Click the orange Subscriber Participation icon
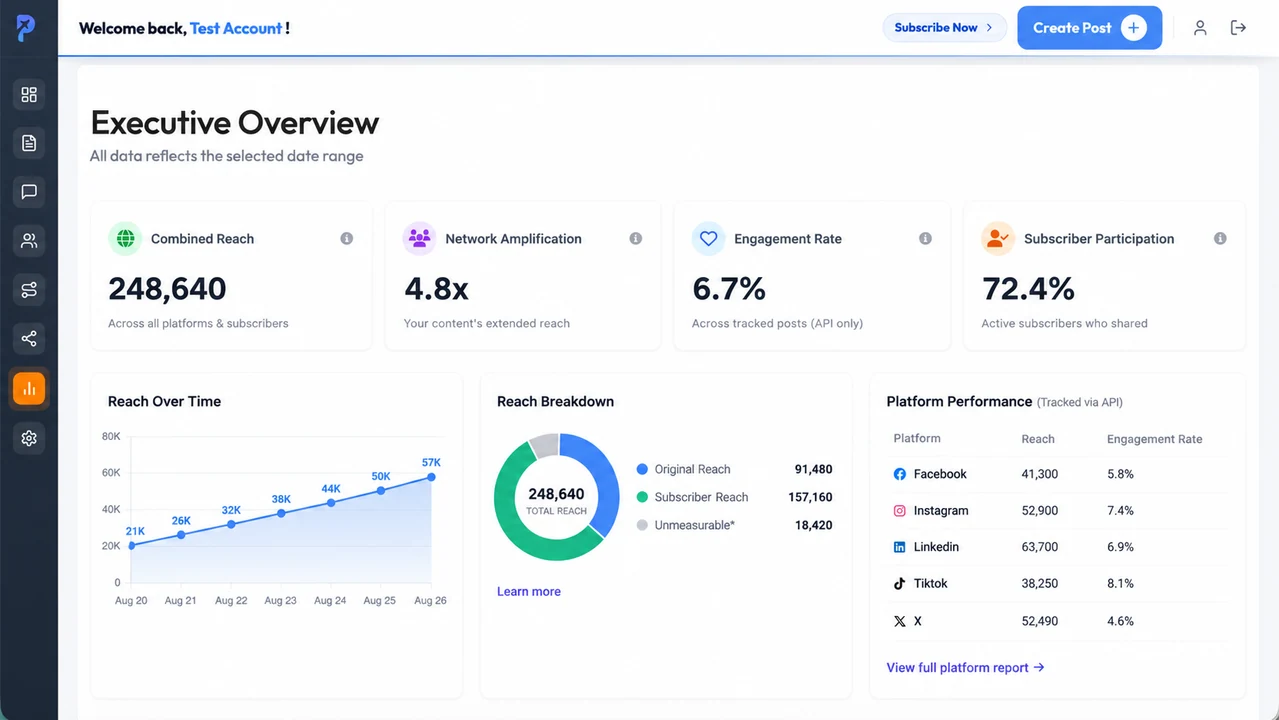 pyautogui.click(x=998, y=239)
